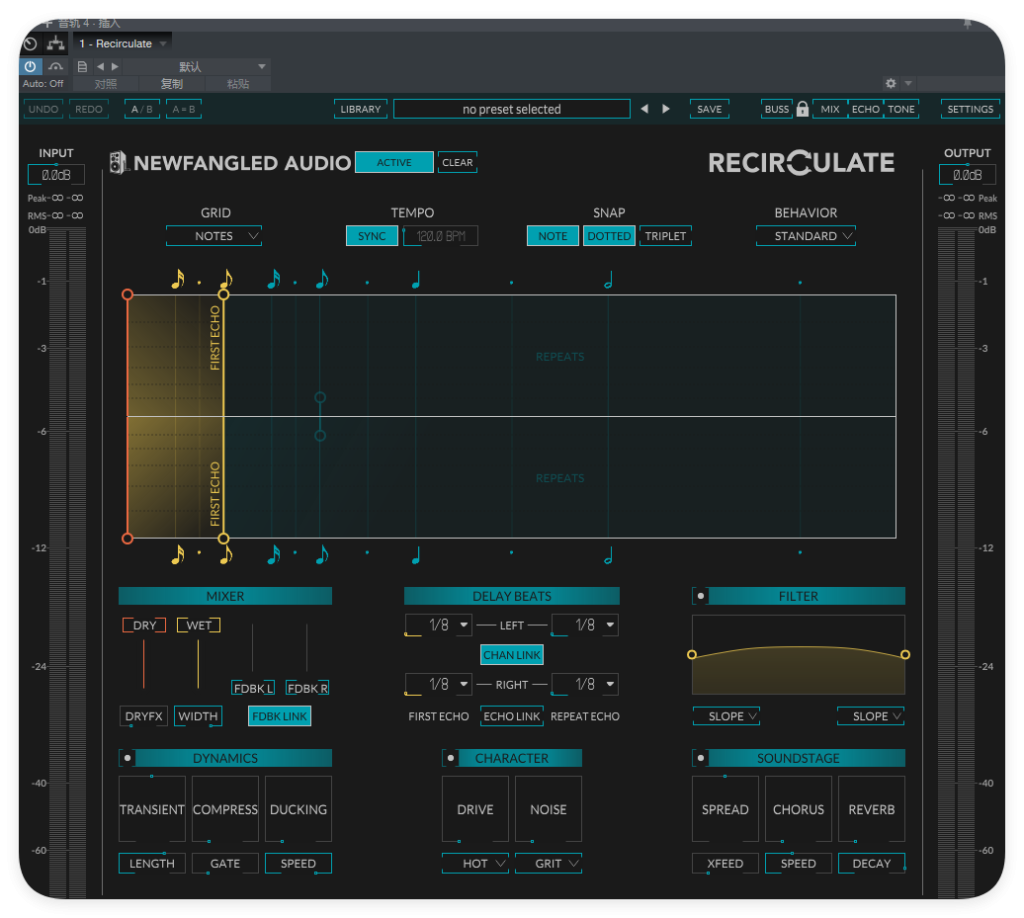Image resolution: width=1024 pixels, height=918 pixels.
Task: Click the Newfangled Audio speaker logo
Action: click(118, 163)
